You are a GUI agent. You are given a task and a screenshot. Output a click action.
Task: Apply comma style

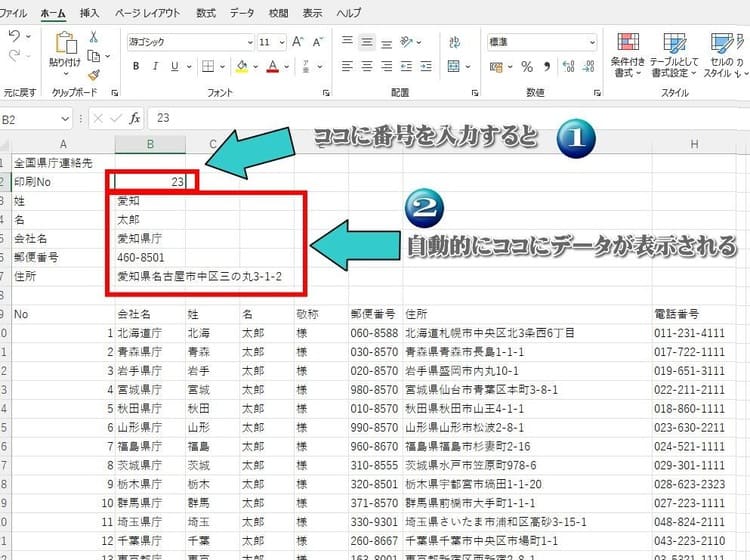547,67
